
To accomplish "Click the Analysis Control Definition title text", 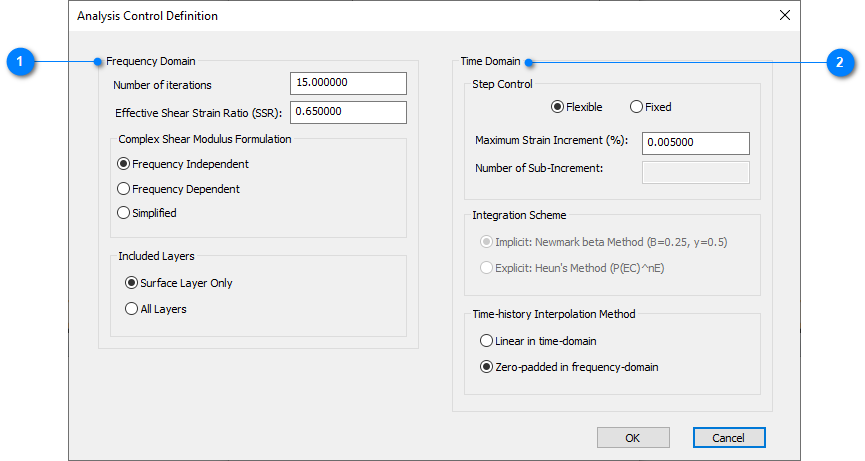I will 147,16.
